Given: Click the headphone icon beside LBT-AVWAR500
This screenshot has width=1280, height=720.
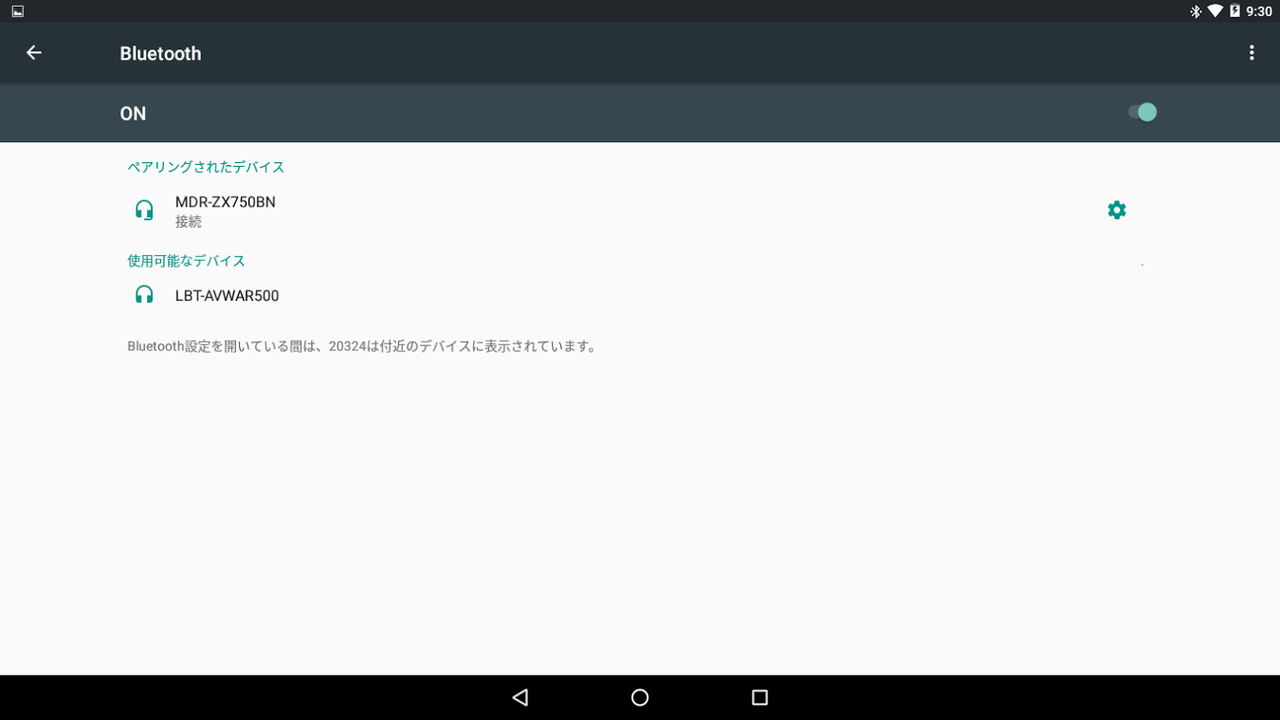Looking at the screenshot, I should pos(144,295).
